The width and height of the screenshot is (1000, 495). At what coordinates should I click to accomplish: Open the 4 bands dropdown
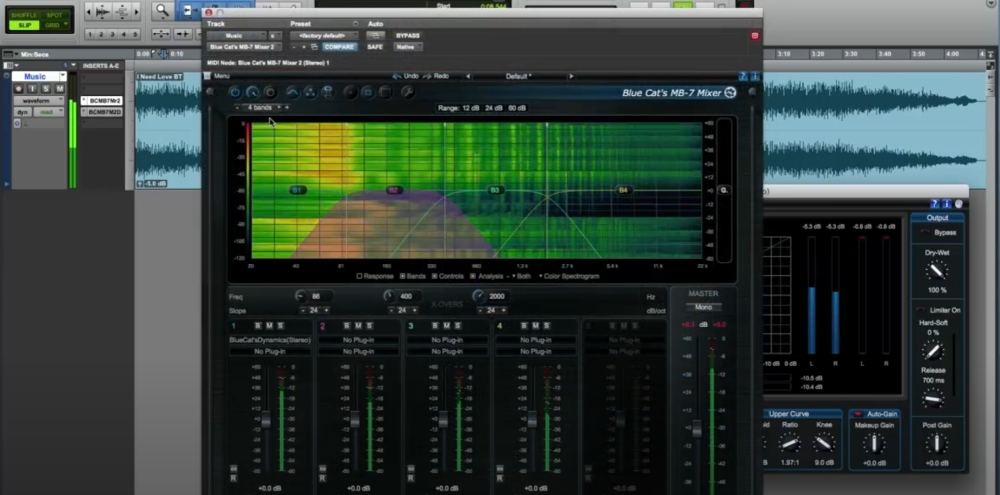point(261,108)
